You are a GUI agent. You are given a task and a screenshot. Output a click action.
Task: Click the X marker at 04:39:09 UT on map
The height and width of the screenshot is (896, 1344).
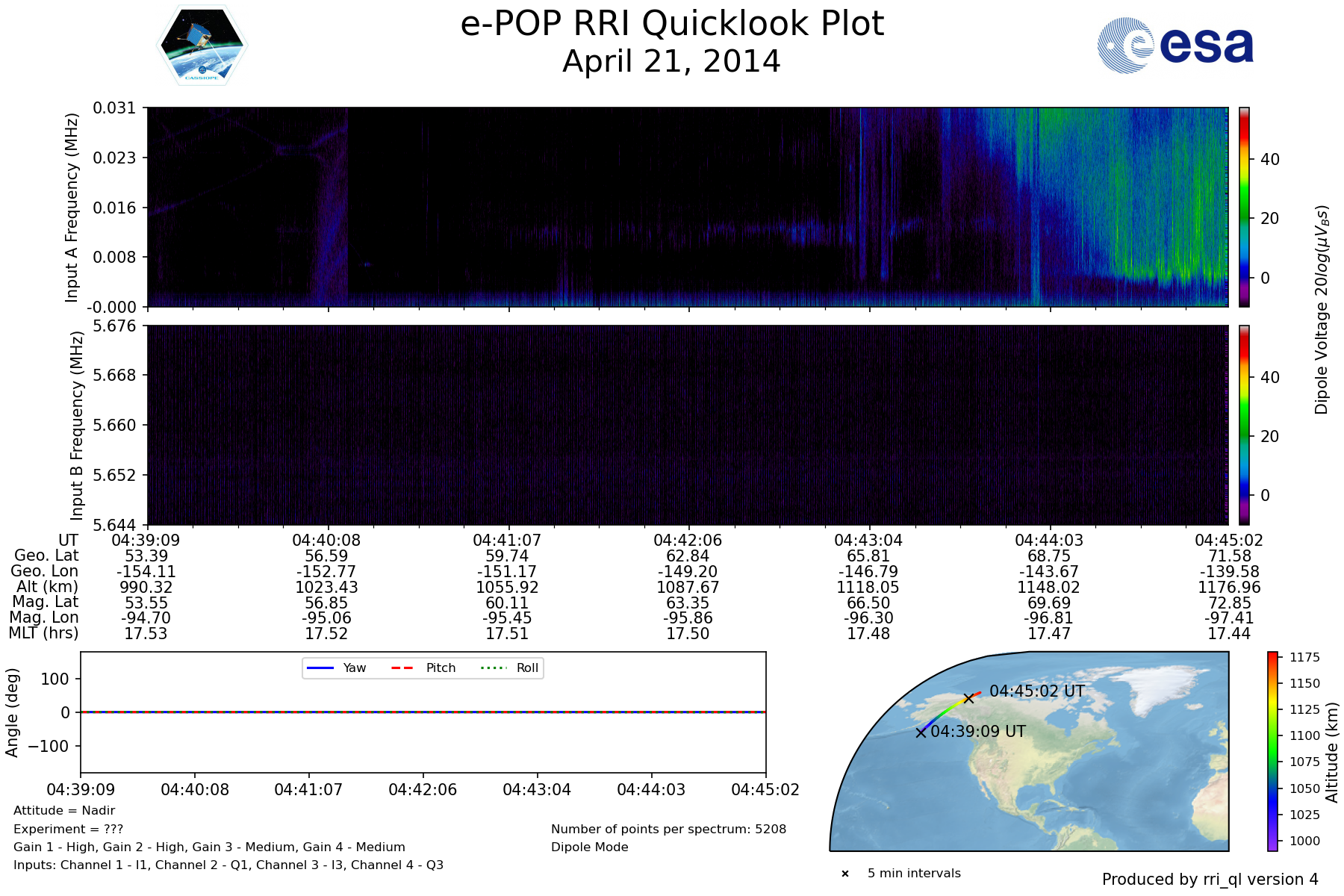(921, 732)
